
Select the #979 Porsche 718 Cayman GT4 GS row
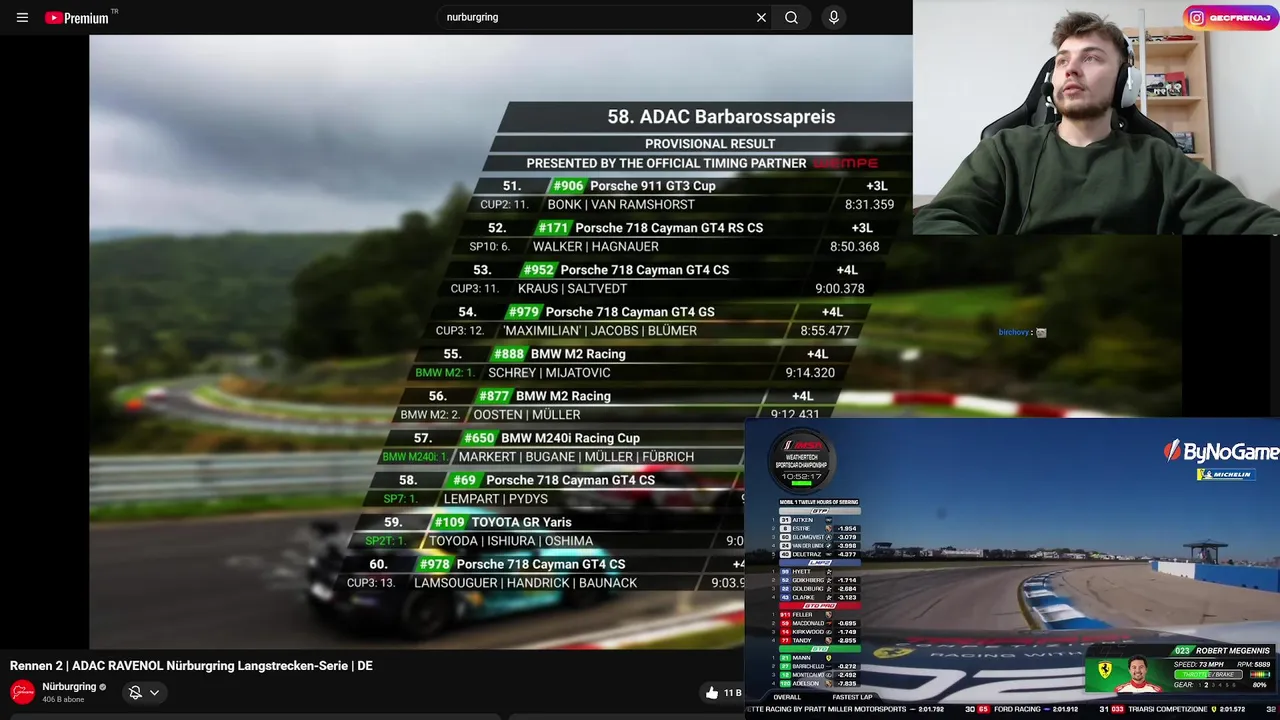(x=645, y=312)
